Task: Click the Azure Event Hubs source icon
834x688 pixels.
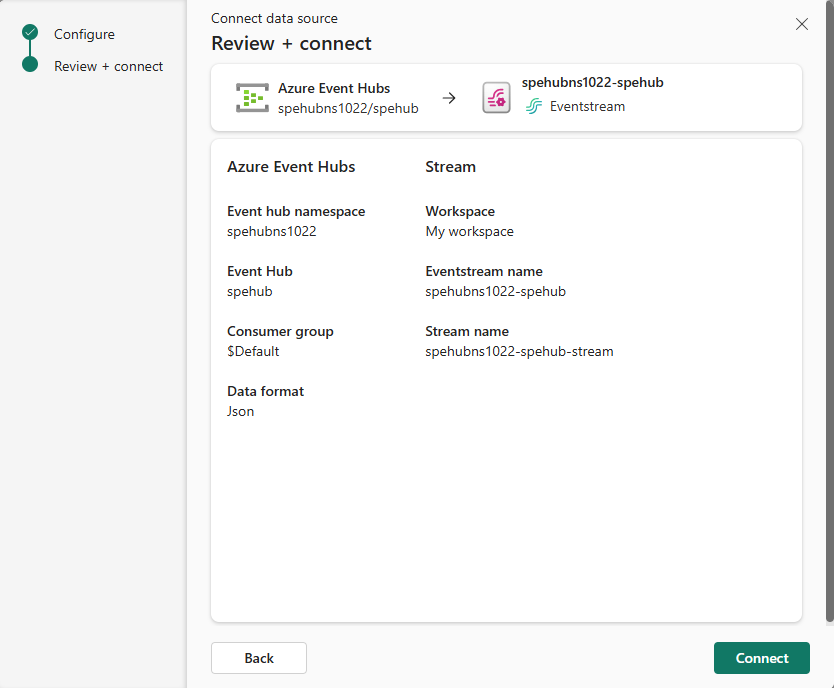Action: 252,98
